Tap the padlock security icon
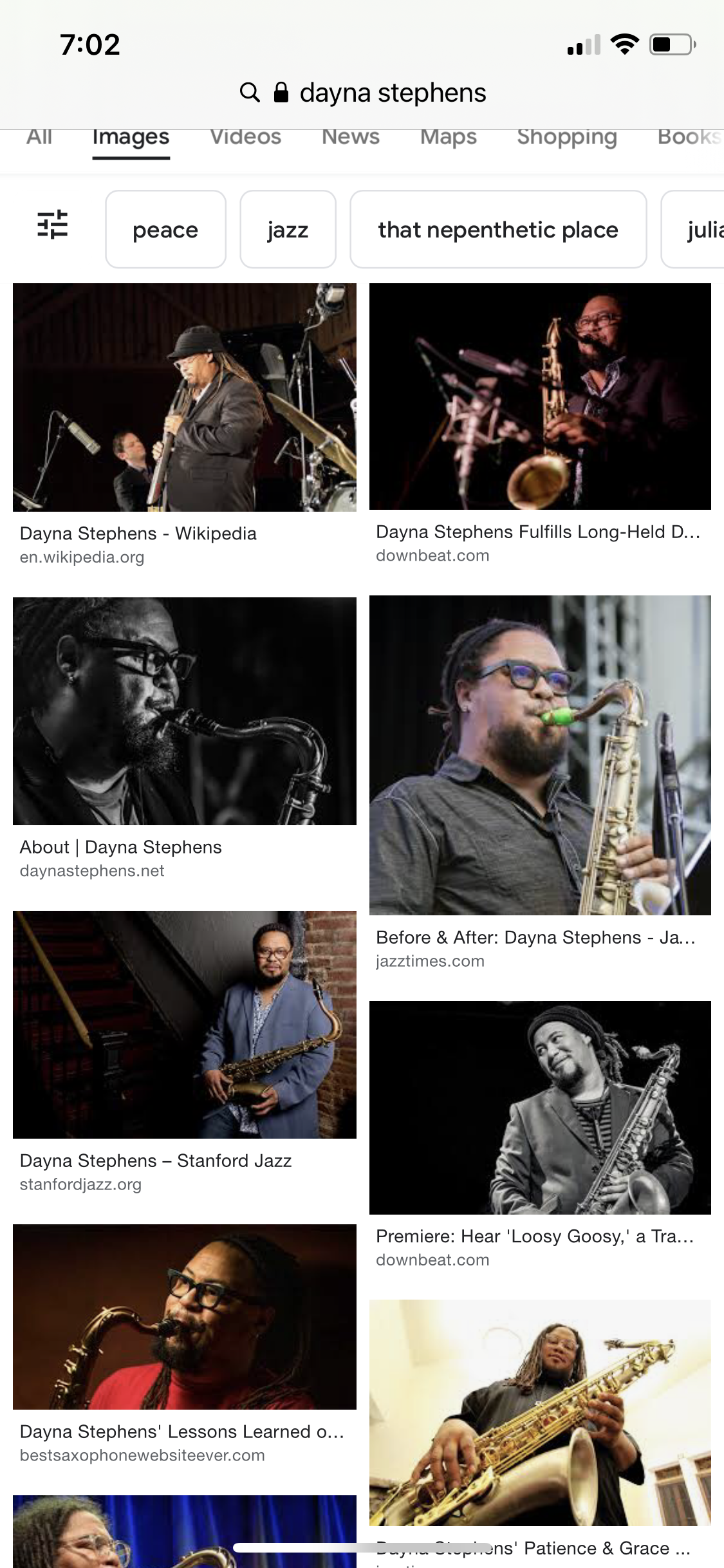 click(x=281, y=92)
